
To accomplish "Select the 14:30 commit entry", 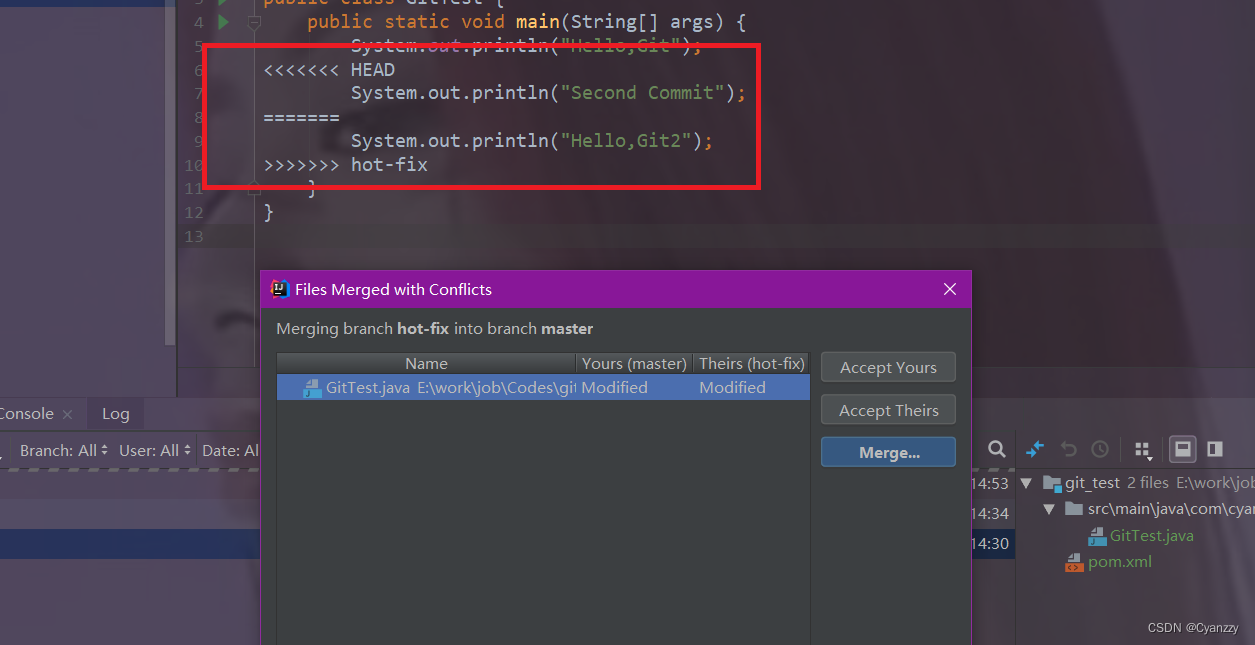I will coord(990,543).
